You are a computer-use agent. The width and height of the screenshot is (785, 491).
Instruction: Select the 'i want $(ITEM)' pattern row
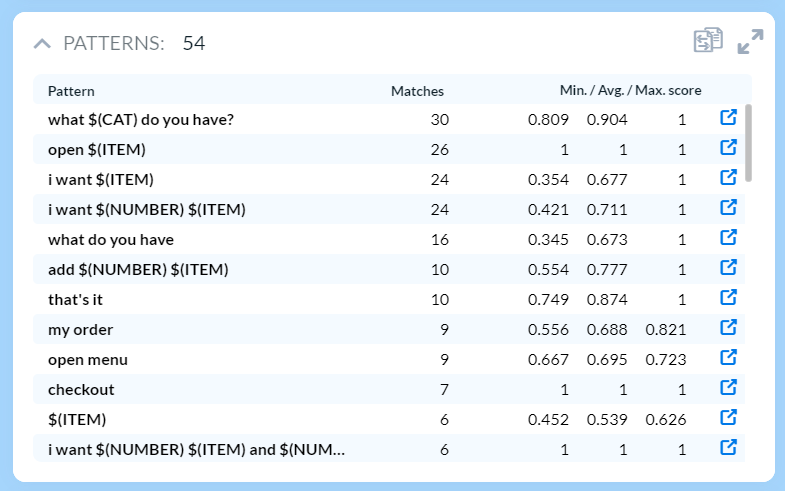point(100,179)
